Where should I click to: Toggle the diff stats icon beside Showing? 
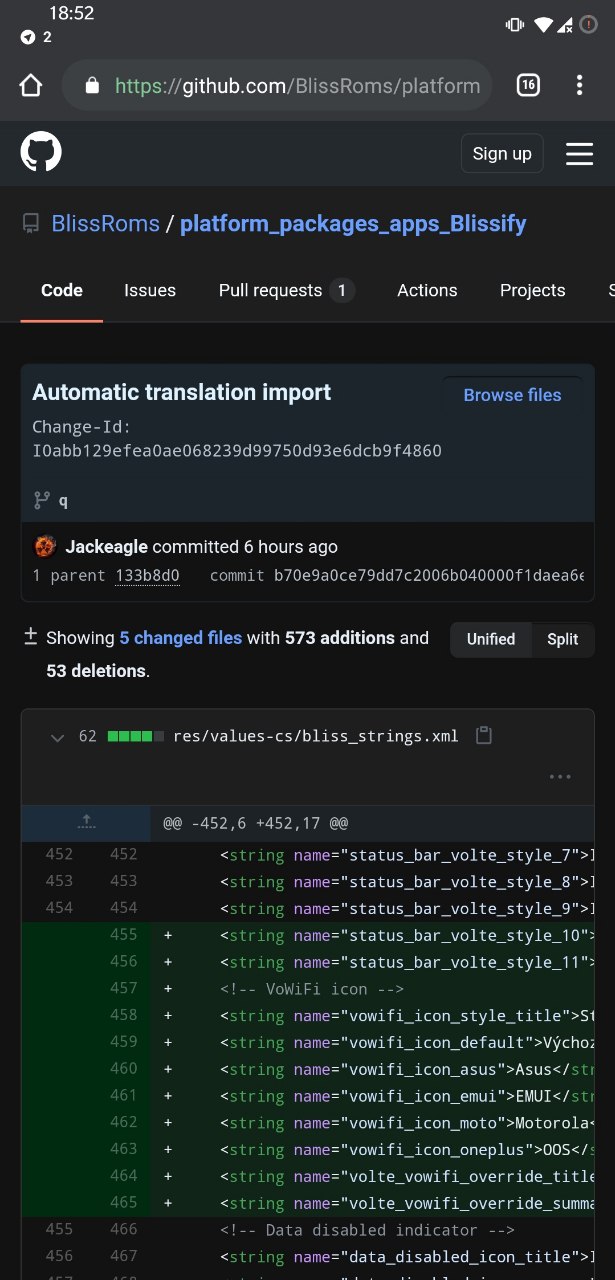31,637
